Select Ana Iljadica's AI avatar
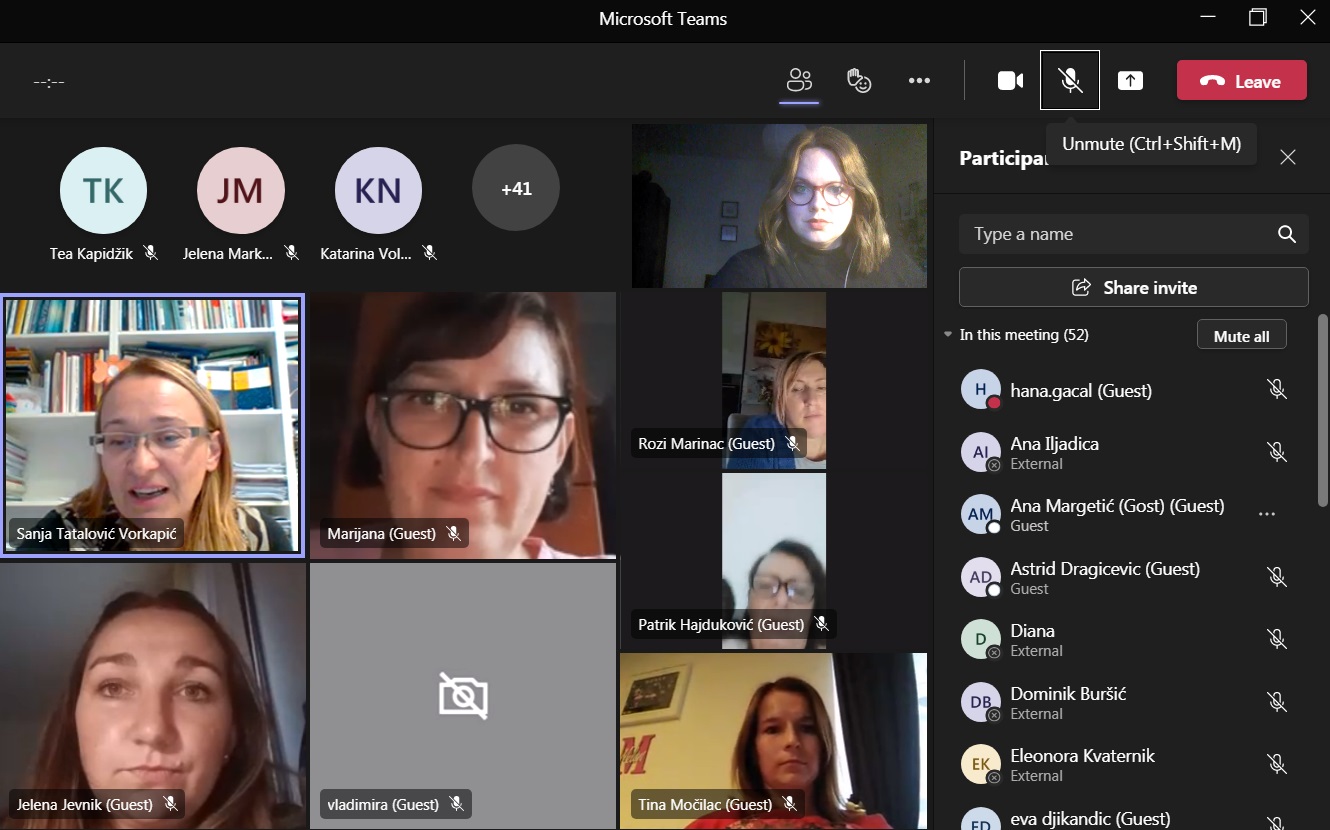The image size is (1330, 830). coord(981,452)
